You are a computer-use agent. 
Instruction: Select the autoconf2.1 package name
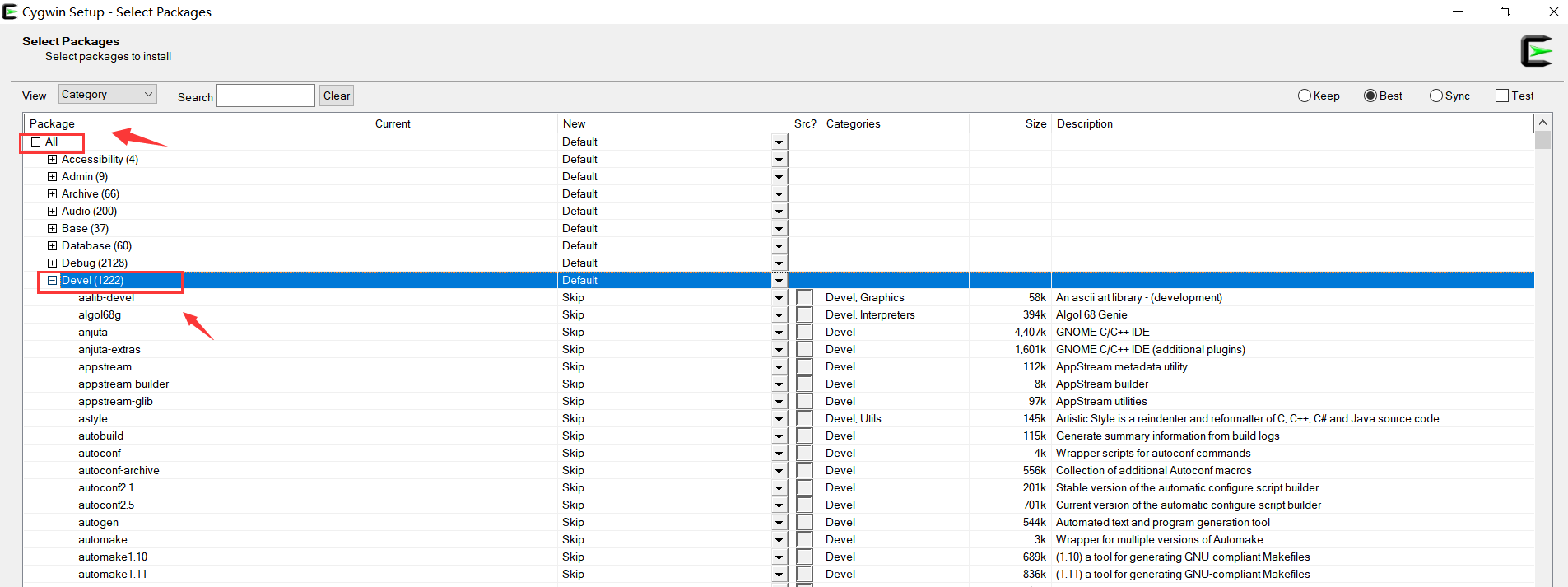point(106,488)
